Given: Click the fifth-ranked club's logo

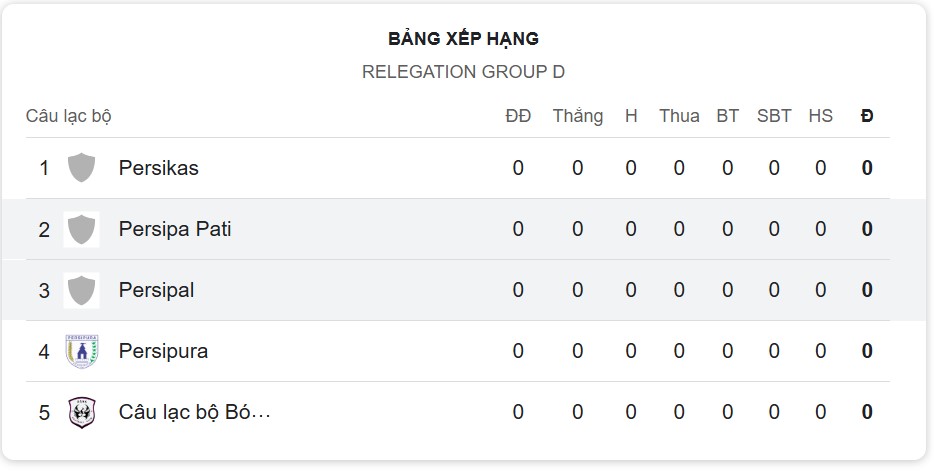Looking at the screenshot, I should [x=81, y=412].
